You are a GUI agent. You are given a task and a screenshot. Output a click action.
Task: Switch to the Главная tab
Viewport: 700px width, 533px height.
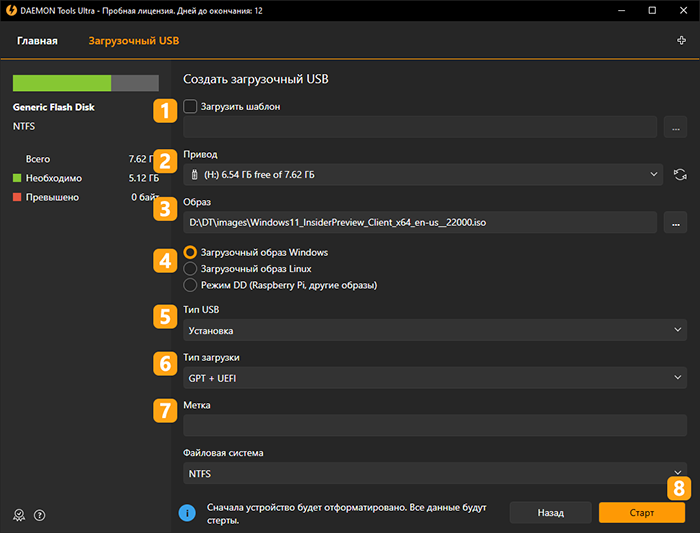click(x=38, y=41)
